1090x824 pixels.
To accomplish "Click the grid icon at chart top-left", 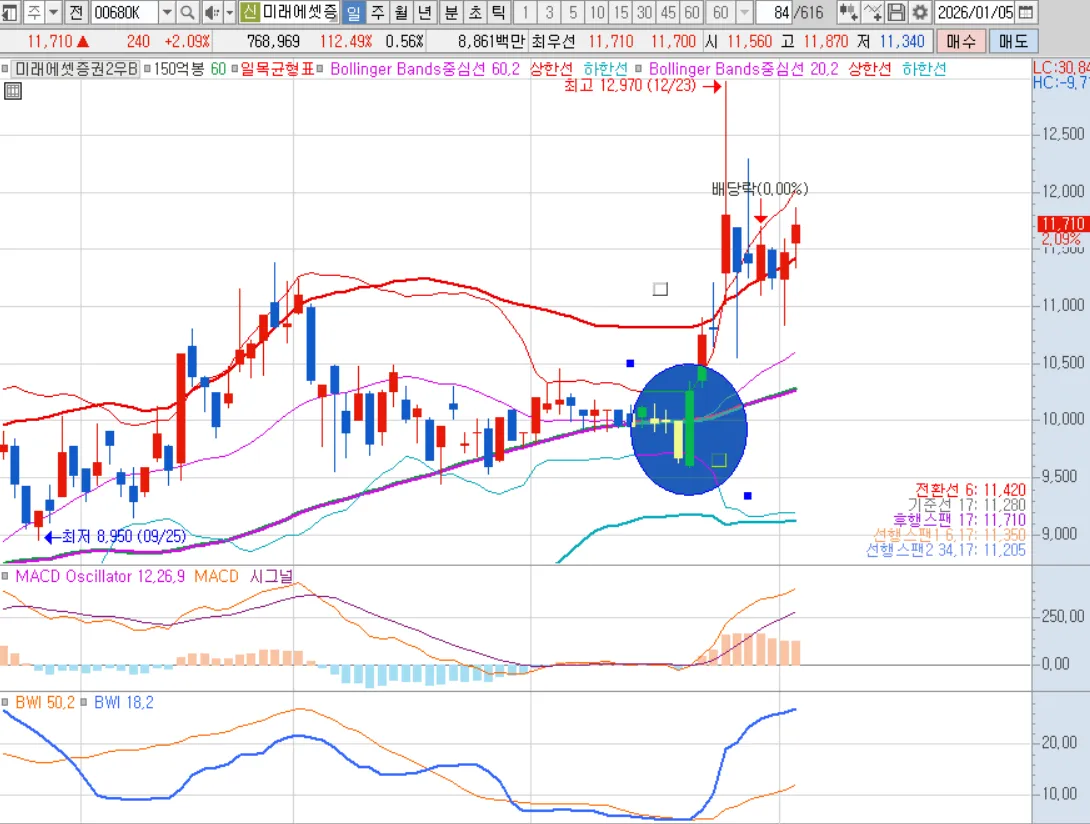I will (x=13, y=91).
